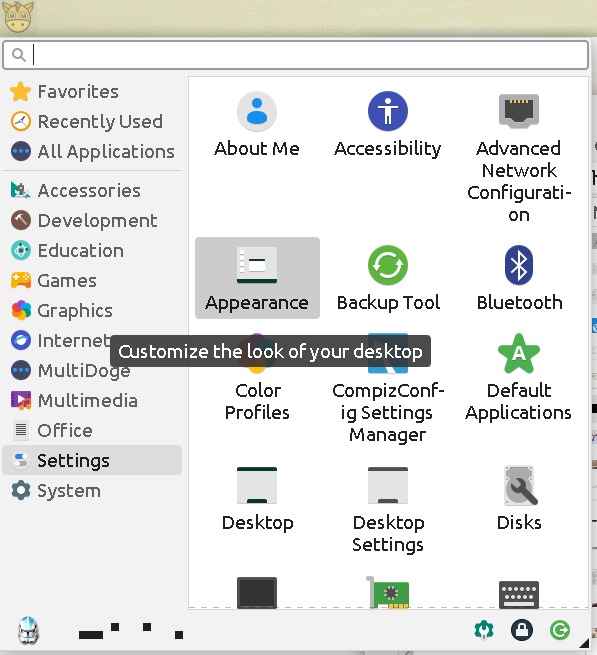Open the dark monitor icon item
597x655 pixels.
pyautogui.click(x=257, y=592)
